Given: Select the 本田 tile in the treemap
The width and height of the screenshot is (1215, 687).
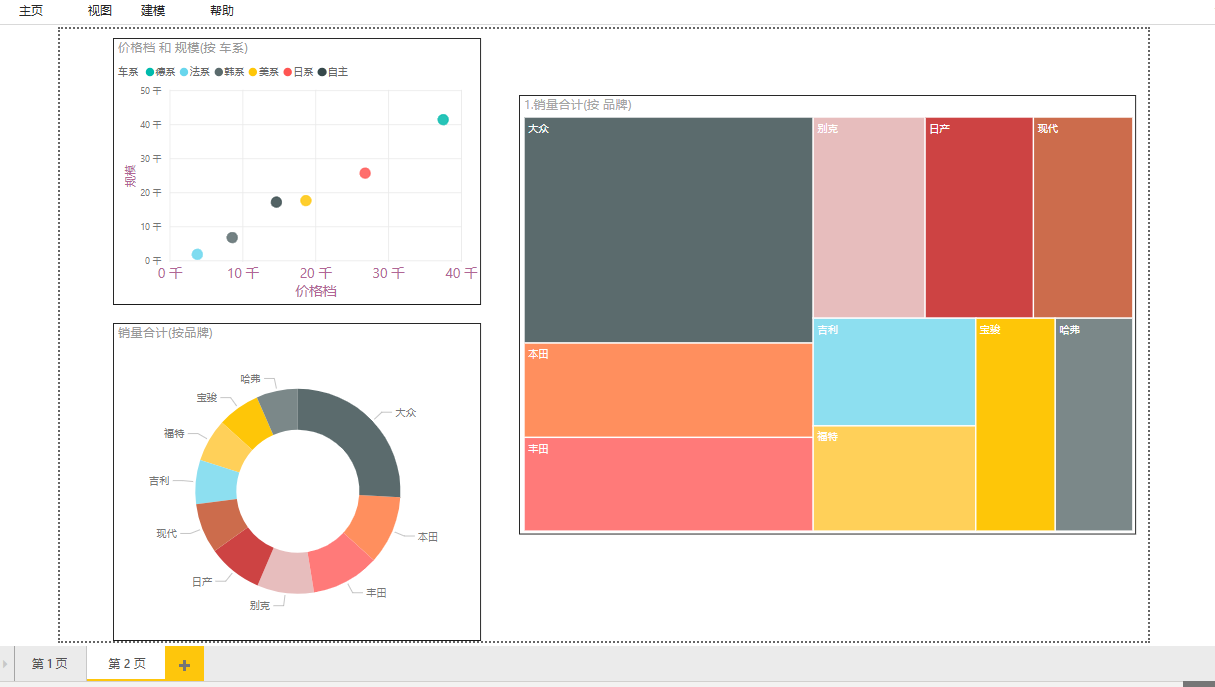Looking at the screenshot, I should (x=668, y=390).
